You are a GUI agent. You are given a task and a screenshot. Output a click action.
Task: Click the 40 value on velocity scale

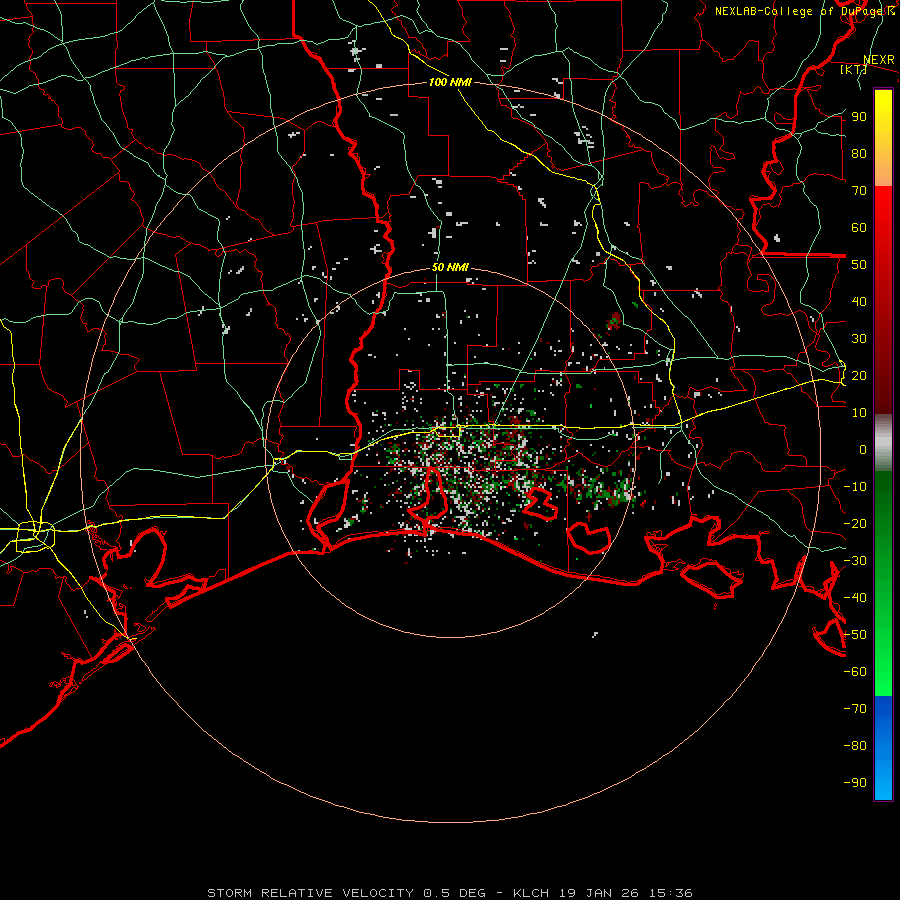point(859,301)
